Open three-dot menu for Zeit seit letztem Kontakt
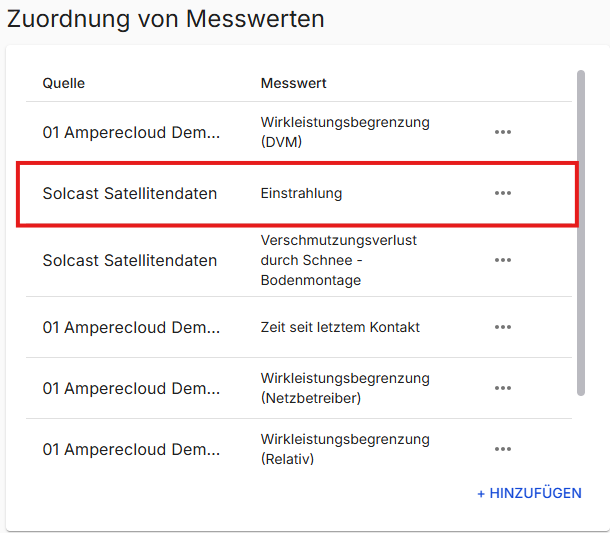This screenshot has height=533, width=610. pyautogui.click(x=502, y=327)
